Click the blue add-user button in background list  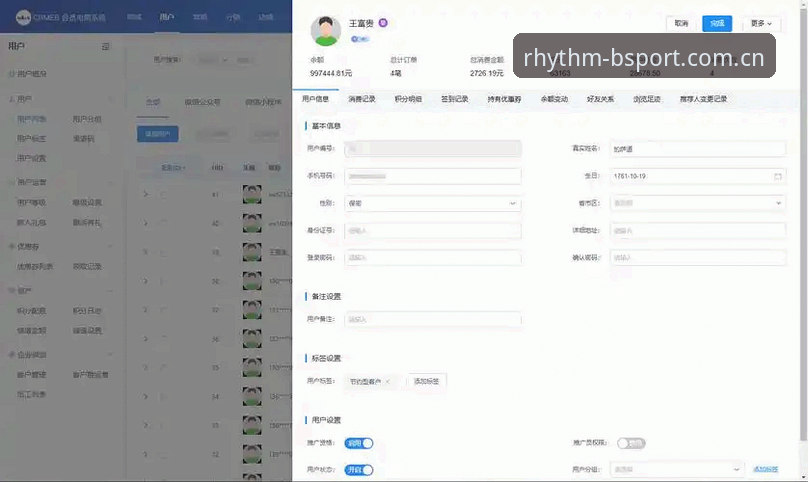(158, 134)
